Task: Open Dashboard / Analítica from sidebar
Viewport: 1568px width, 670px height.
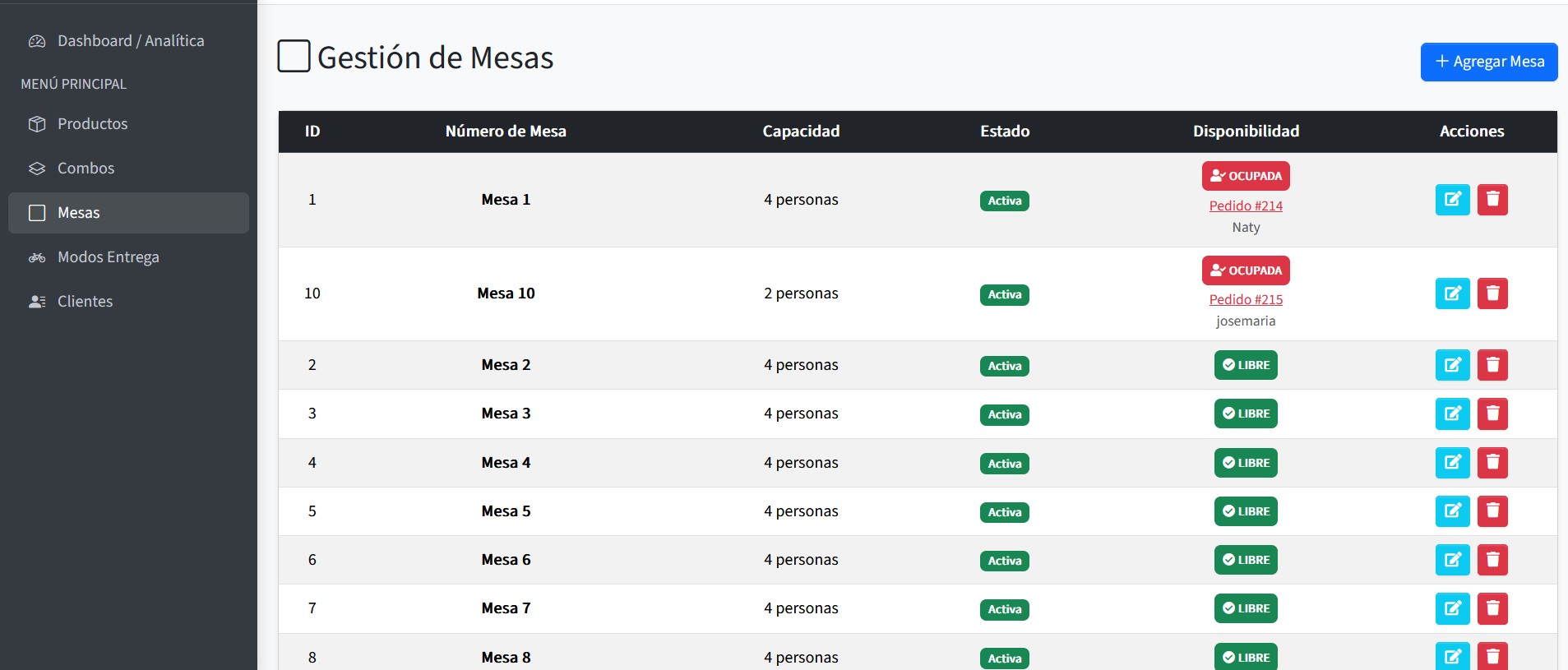Action: click(x=128, y=41)
